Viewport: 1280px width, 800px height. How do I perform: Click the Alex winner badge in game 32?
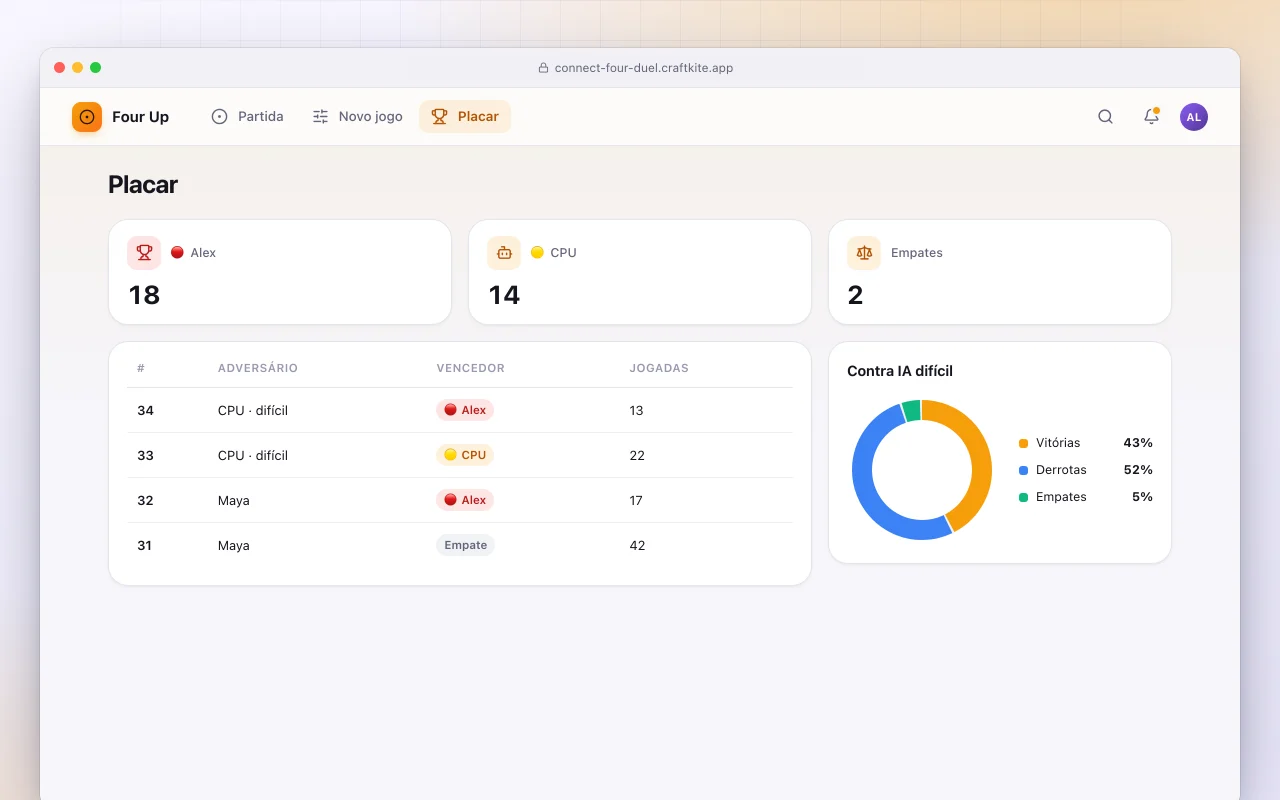coord(465,500)
